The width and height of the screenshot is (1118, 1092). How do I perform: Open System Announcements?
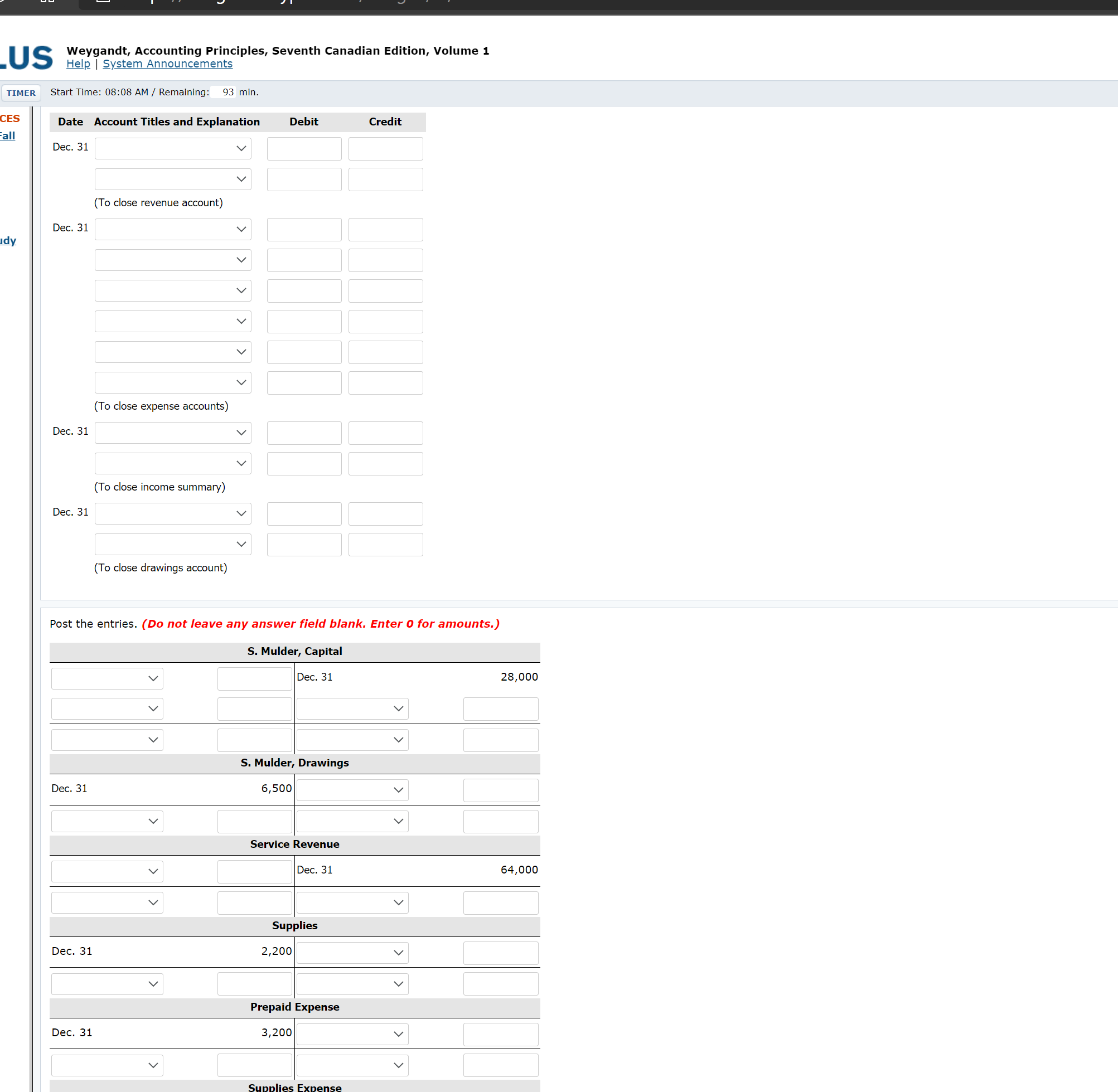[167, 64]
